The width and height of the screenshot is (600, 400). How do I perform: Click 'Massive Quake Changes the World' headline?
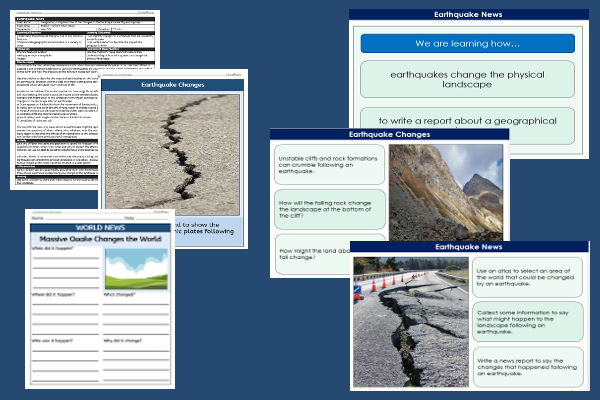coord(100,239)
